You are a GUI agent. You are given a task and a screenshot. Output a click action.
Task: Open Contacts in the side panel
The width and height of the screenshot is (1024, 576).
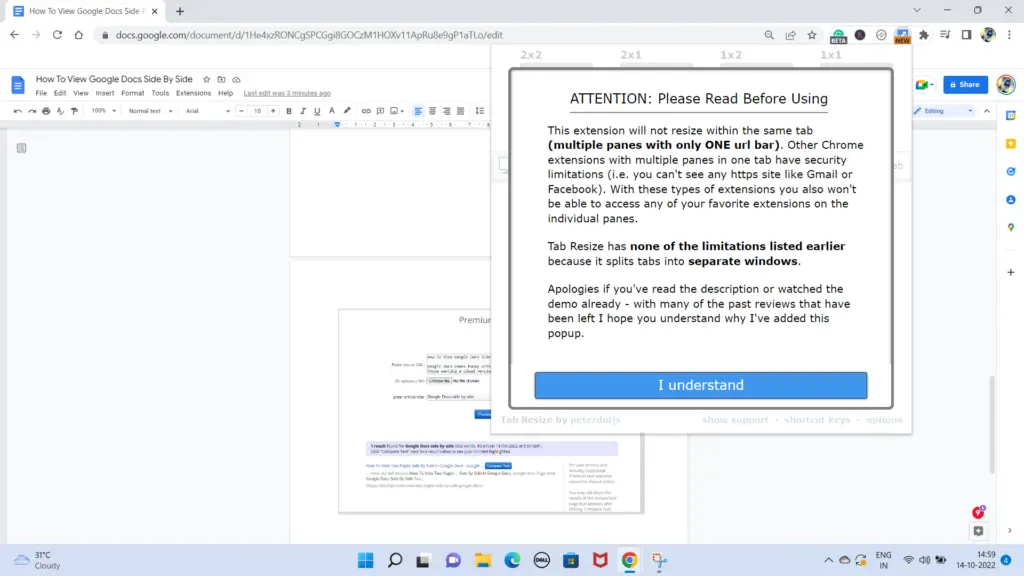[x=1011, y=200]
